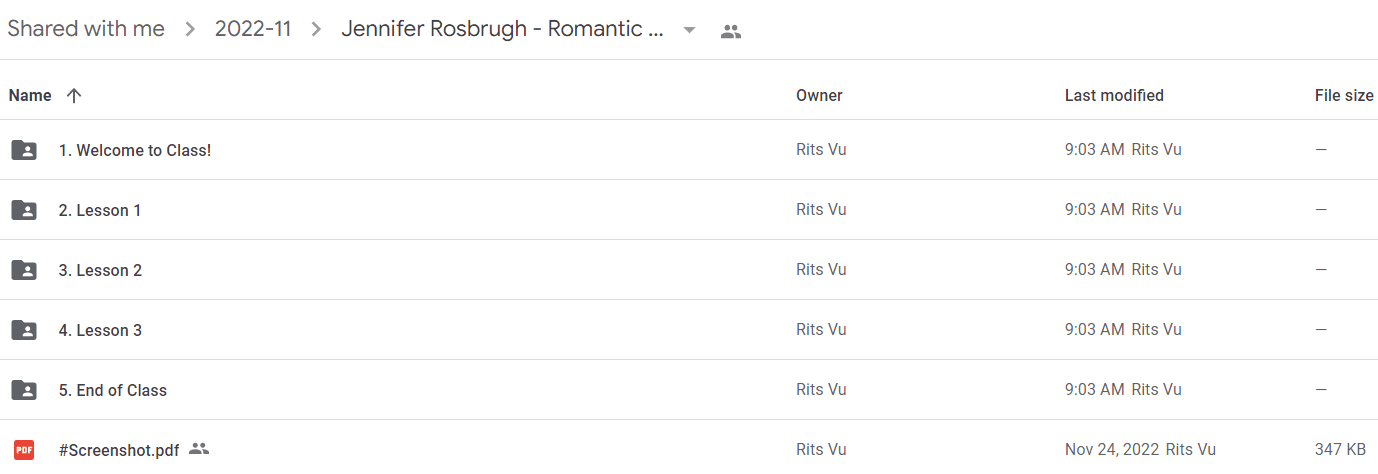
Task: Click the shared folder icon for End of Class
Action: 24,390
